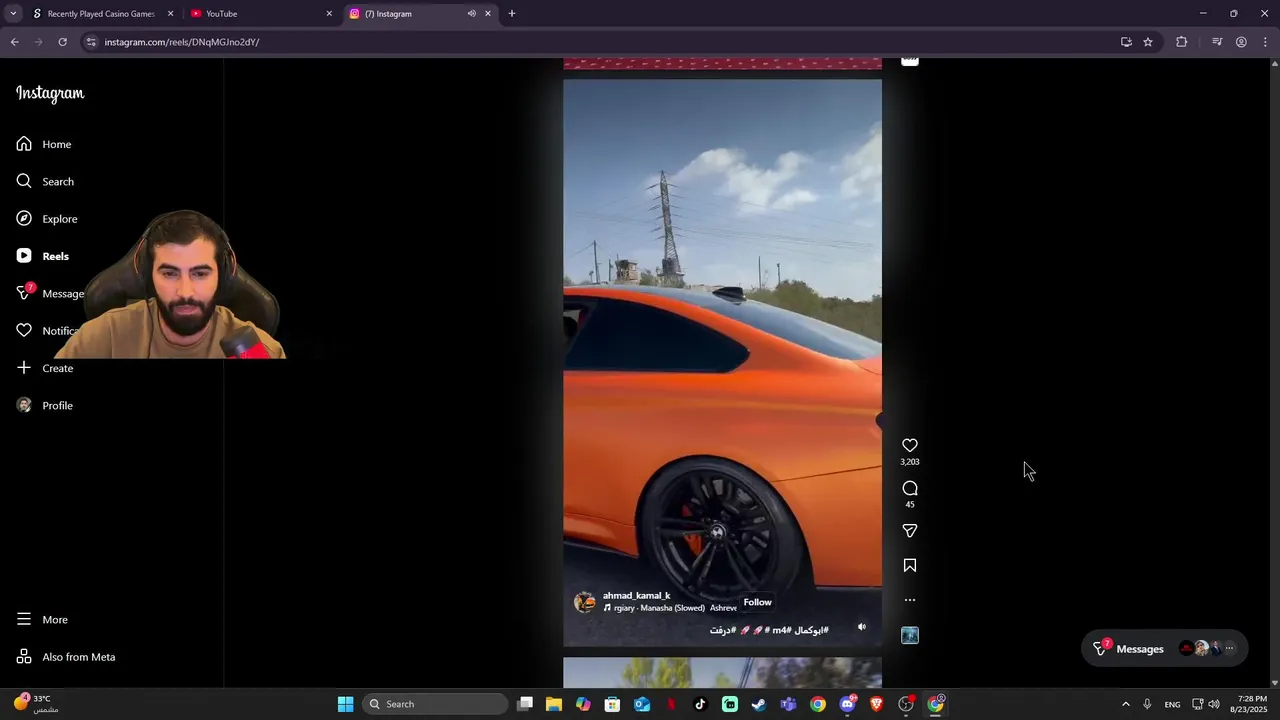Open Also from Meta in the sidebar
This screenshot has height=720, width=1280.
pyautogui.click(x=66, y=657)
